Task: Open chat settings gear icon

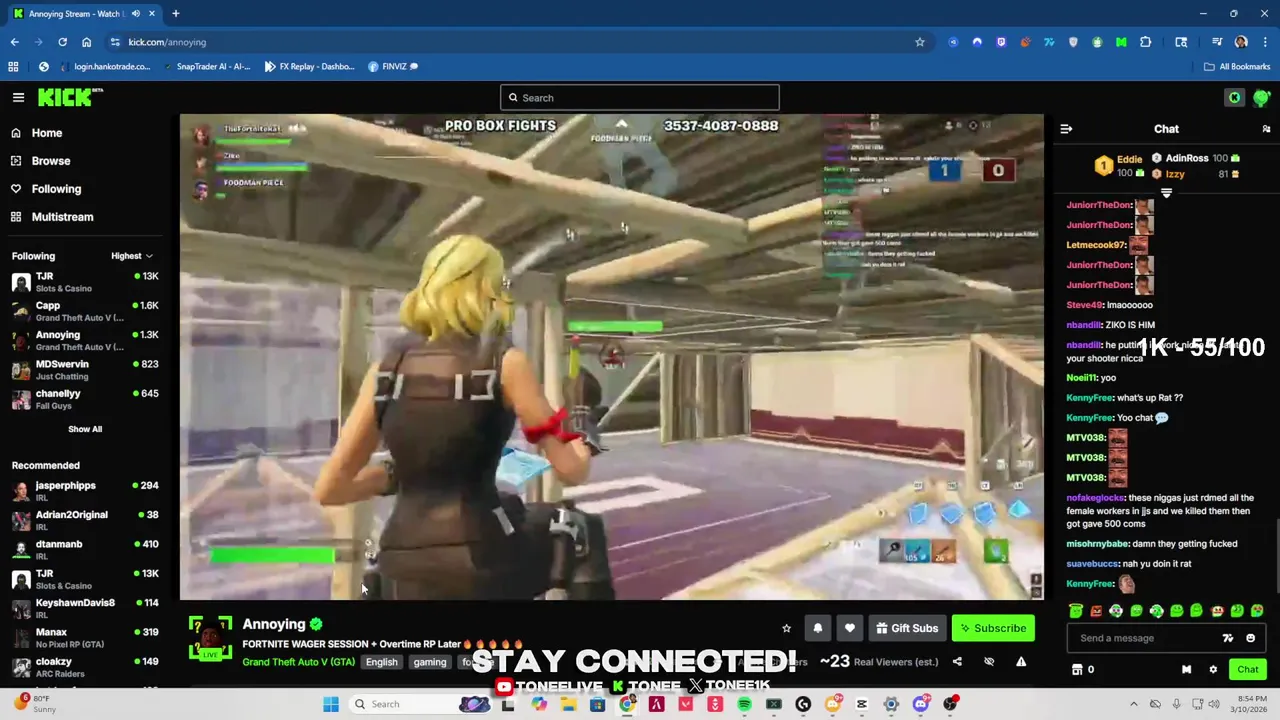Action: pos(1213,670)
